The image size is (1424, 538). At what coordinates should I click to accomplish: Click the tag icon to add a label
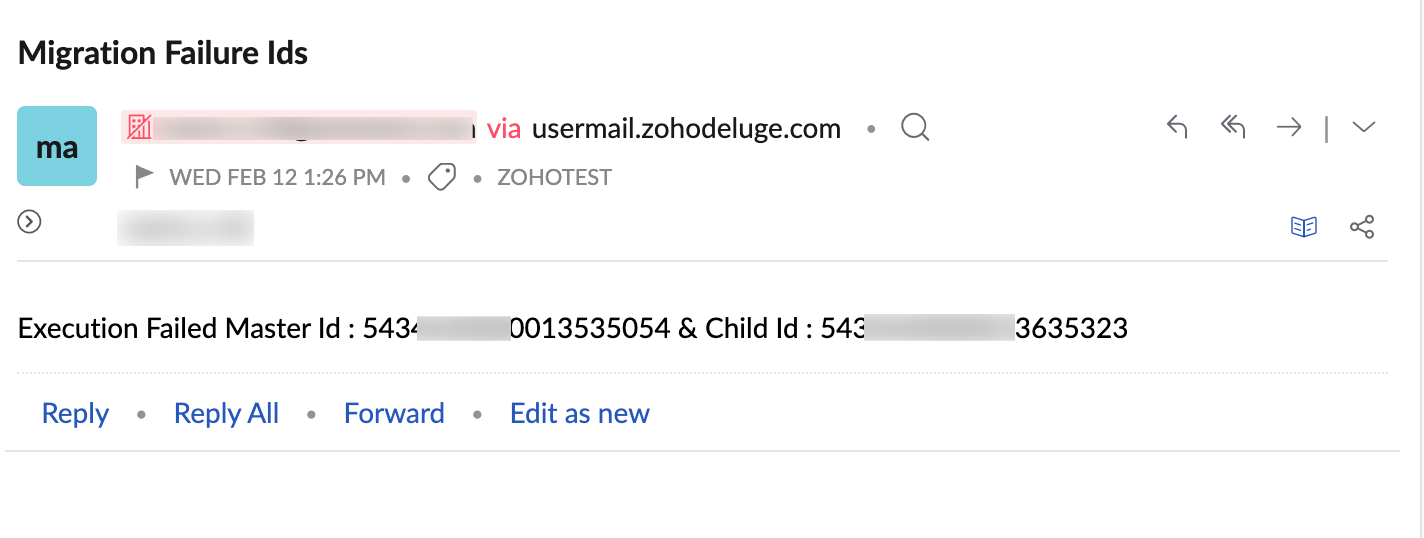coord(441,178)
